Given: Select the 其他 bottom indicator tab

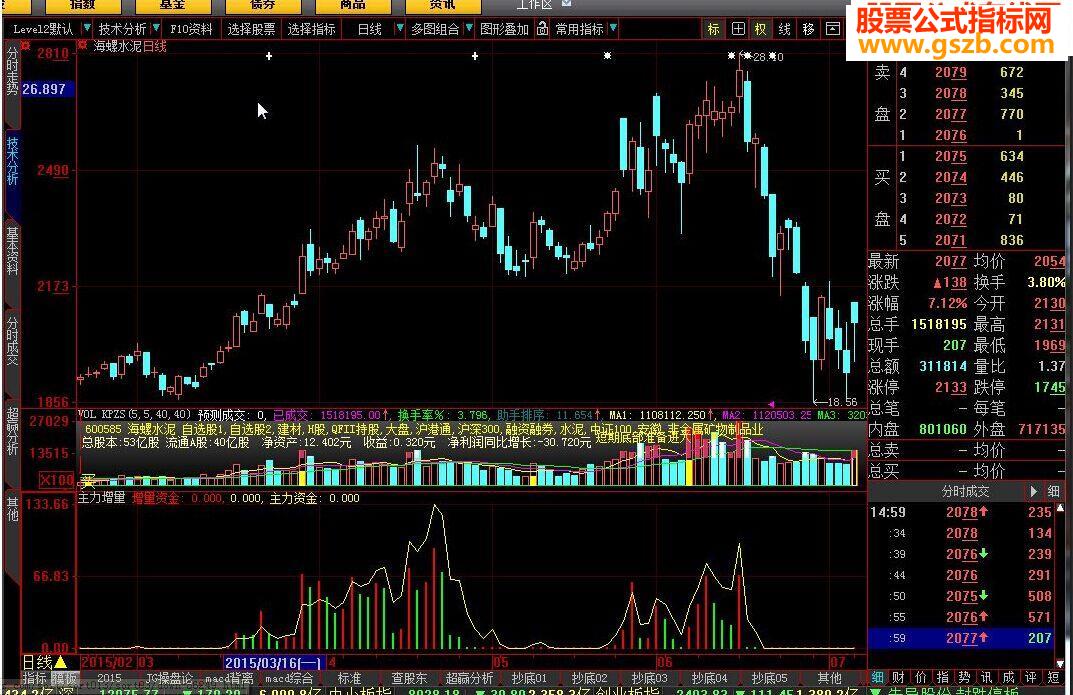Looking at the screenshot, I should [x=829, y=678].
